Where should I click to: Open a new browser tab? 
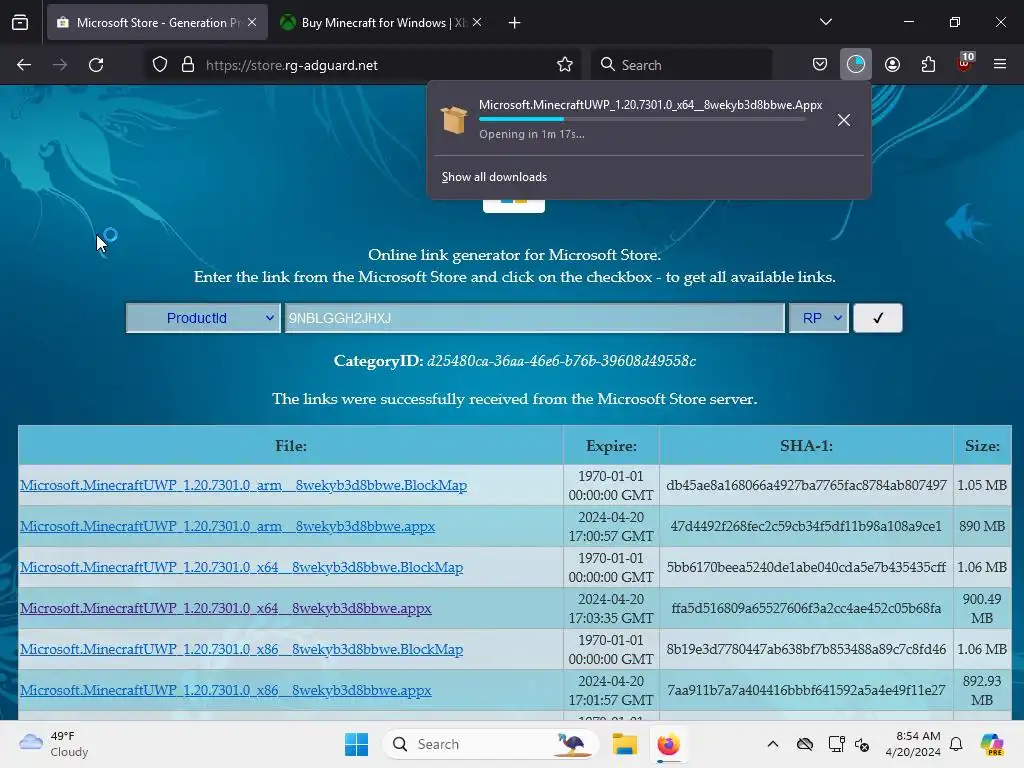click(515, 23)
